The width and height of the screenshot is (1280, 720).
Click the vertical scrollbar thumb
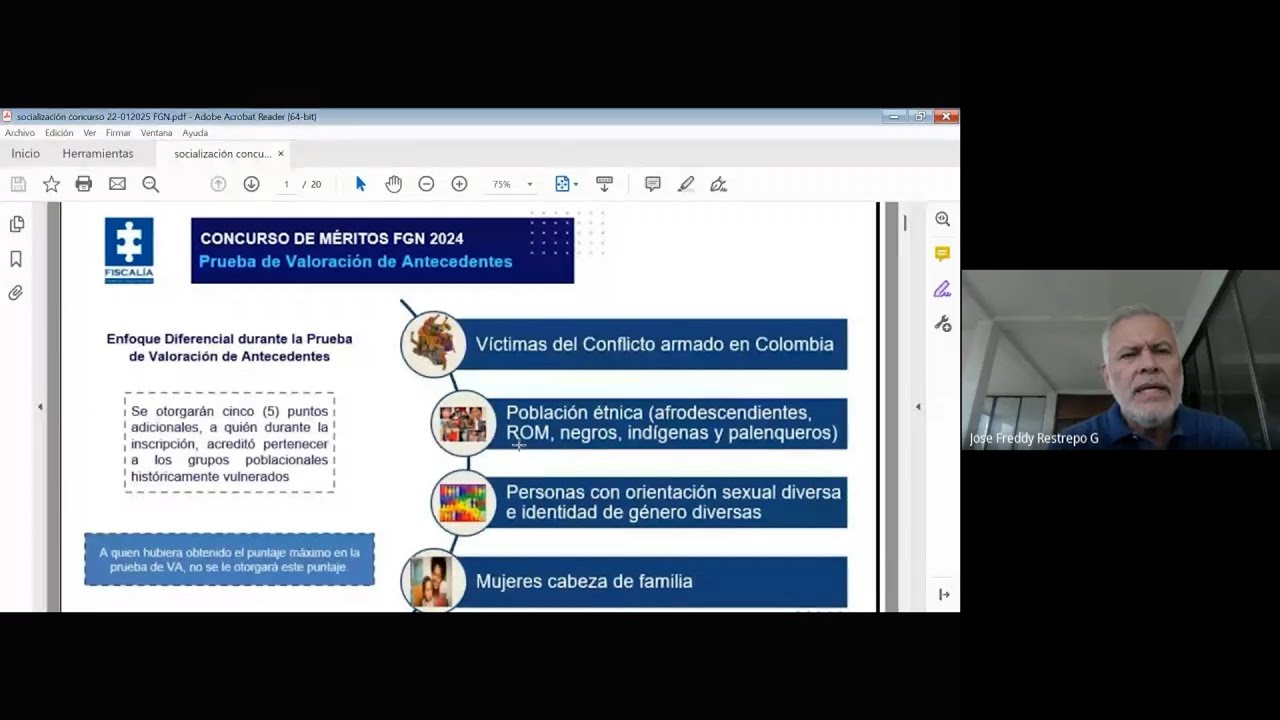[905, 222]
